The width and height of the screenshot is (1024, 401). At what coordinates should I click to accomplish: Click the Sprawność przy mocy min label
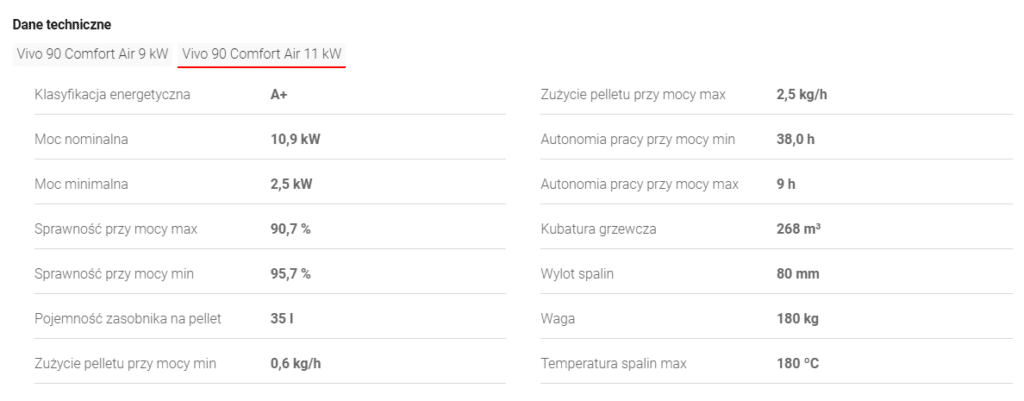coord(114,275)
